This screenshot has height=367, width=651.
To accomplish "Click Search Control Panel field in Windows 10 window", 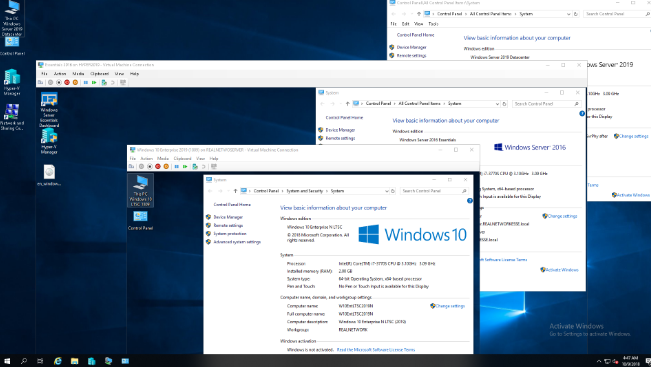I will tap(434, 191).
